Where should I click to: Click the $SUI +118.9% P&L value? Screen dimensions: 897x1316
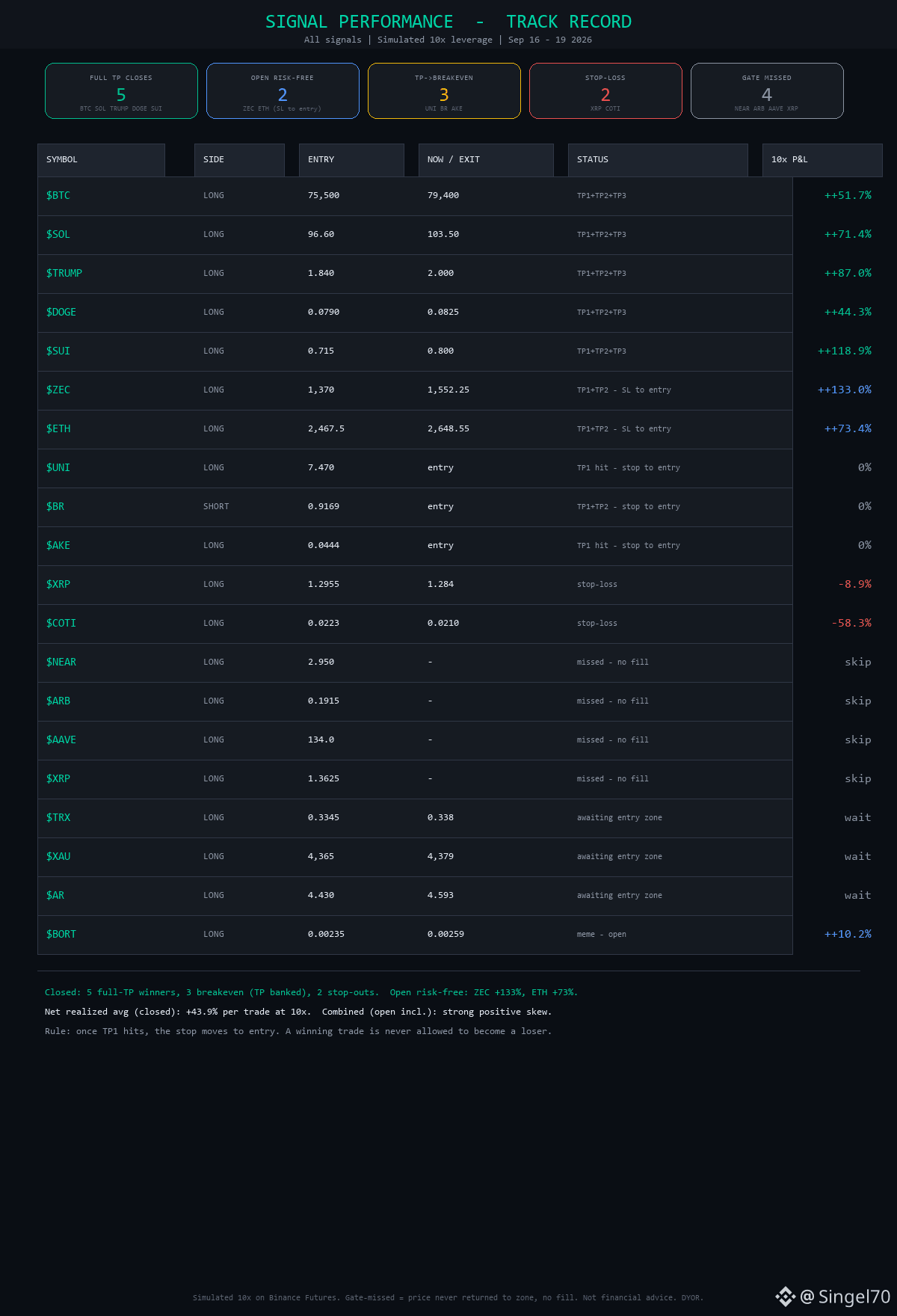click(845, 351)
